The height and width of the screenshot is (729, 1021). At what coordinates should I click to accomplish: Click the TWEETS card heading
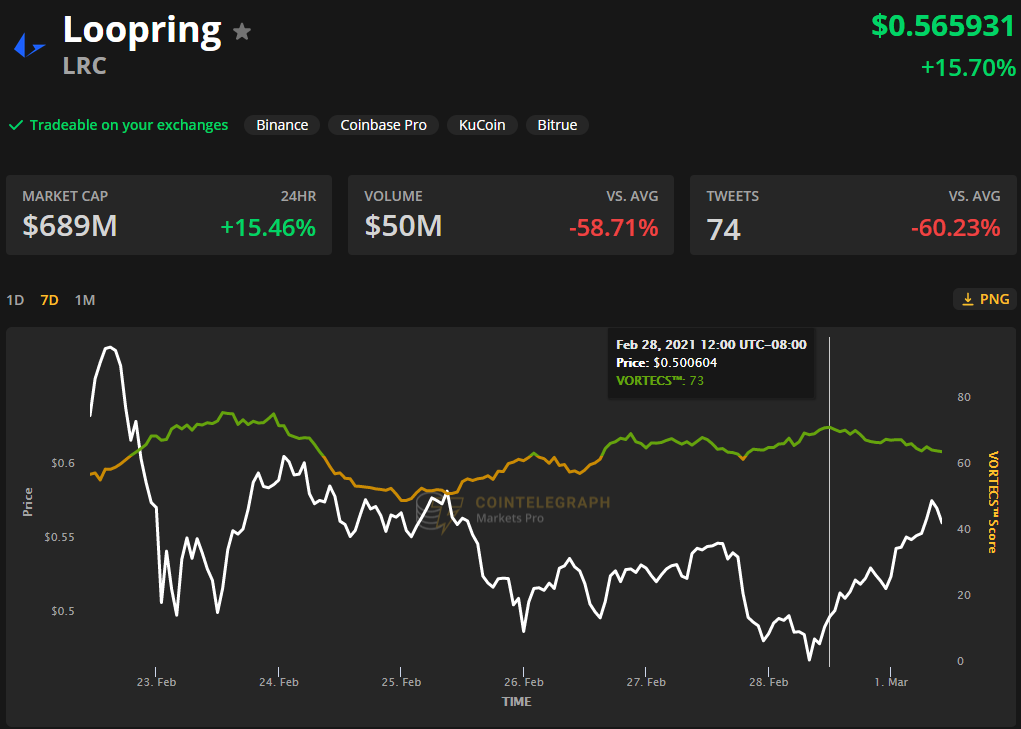pyautogui.click(x=733, y=196)
